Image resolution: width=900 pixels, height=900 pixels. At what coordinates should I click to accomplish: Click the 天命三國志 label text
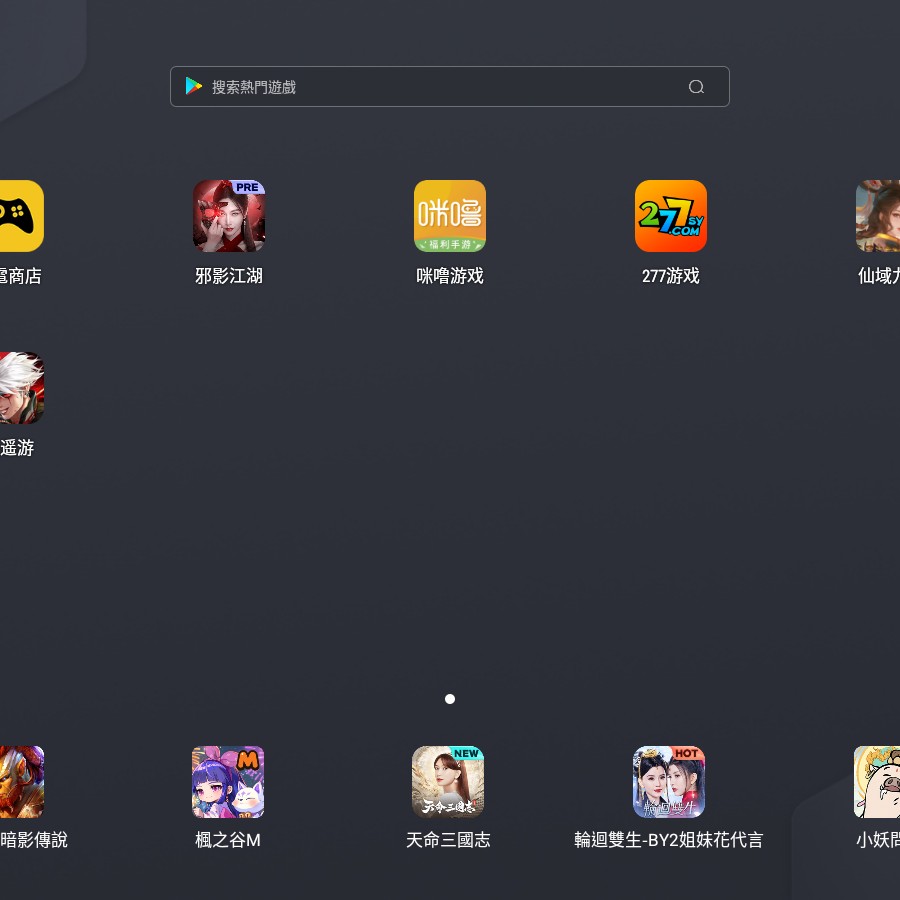coord(448,840)
